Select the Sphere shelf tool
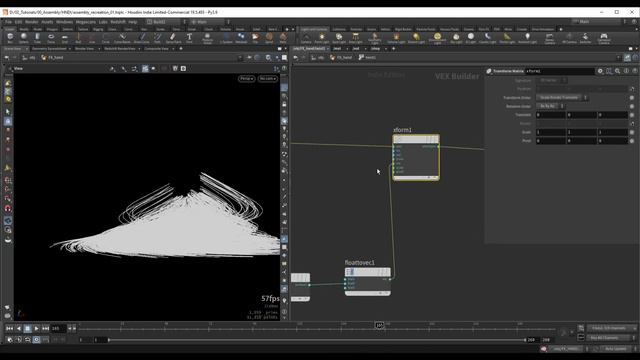The image size is (640, 360). click(24, 38)
